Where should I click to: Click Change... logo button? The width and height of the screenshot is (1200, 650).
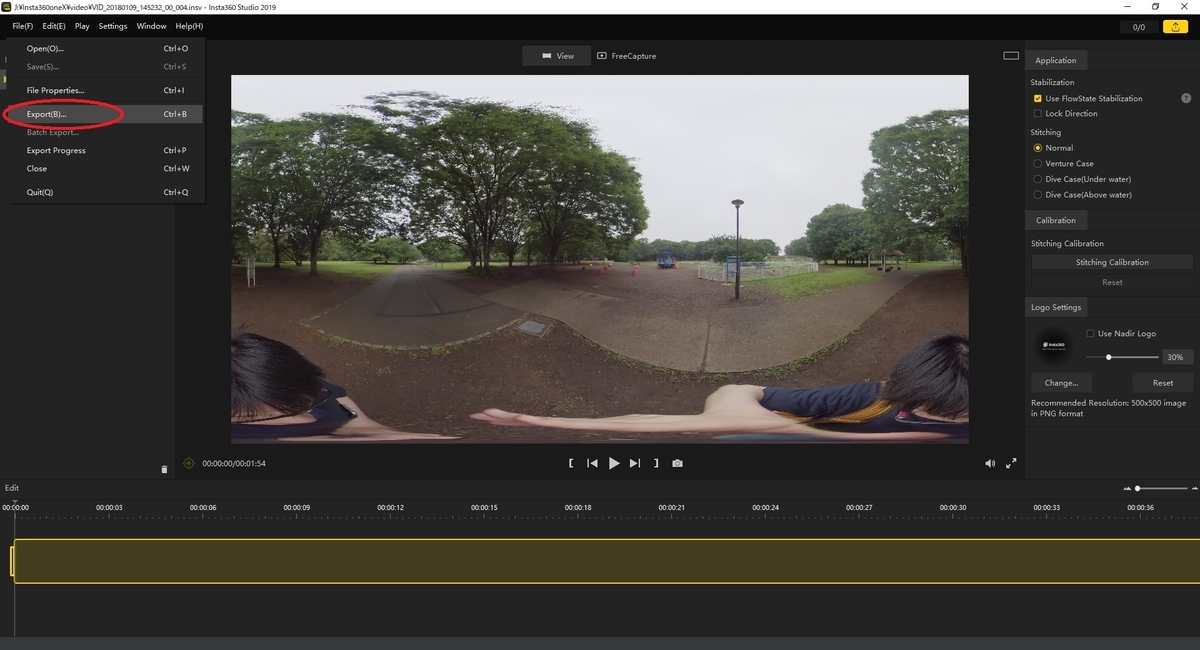1061,382
